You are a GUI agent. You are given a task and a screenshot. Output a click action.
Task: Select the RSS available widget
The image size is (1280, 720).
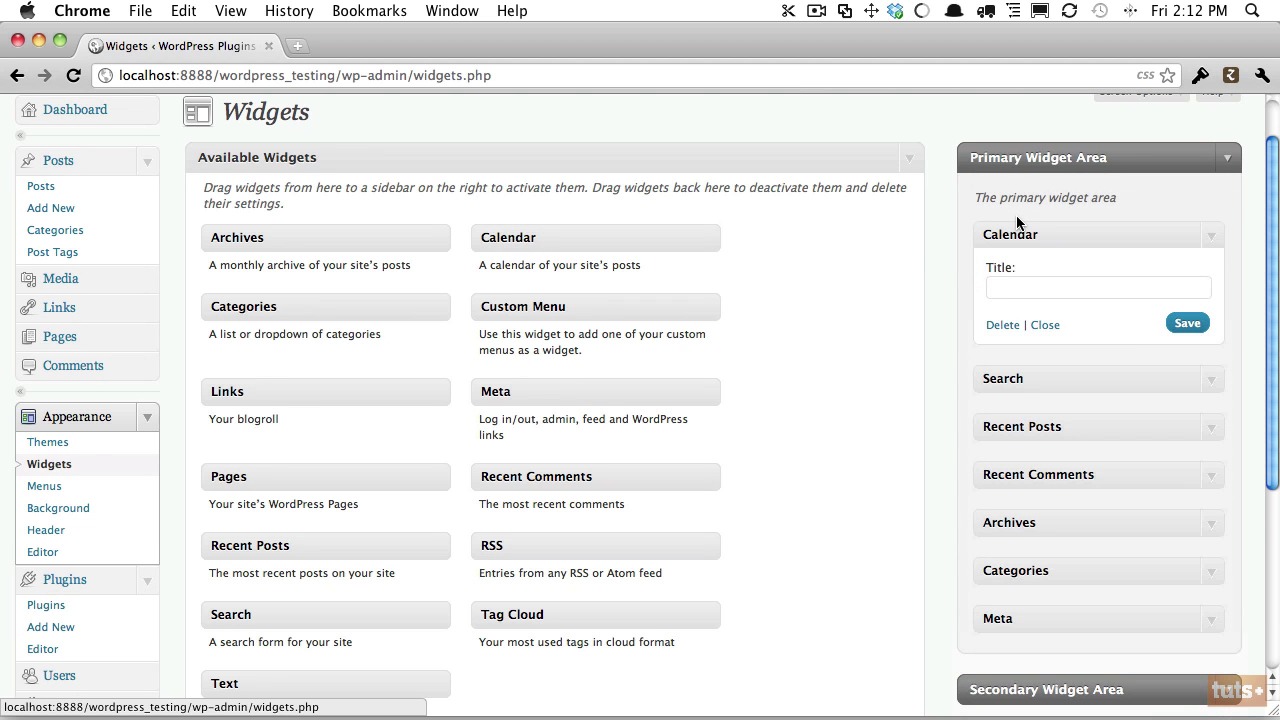tap(595, 545)
